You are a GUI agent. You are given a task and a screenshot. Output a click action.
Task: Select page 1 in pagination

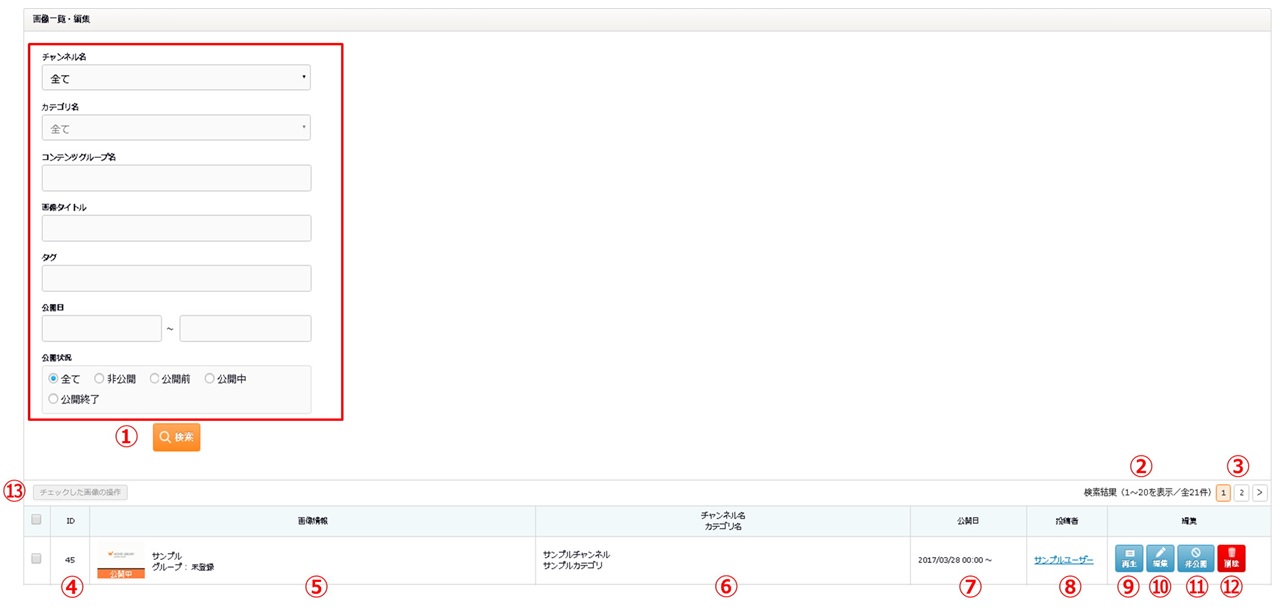pos(1223,492)
